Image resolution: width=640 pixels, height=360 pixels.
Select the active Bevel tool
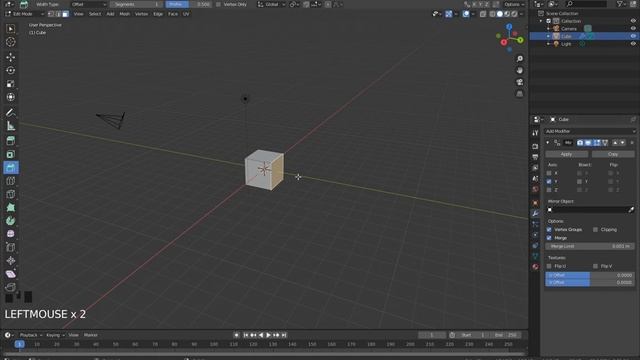tap(11, 167)
